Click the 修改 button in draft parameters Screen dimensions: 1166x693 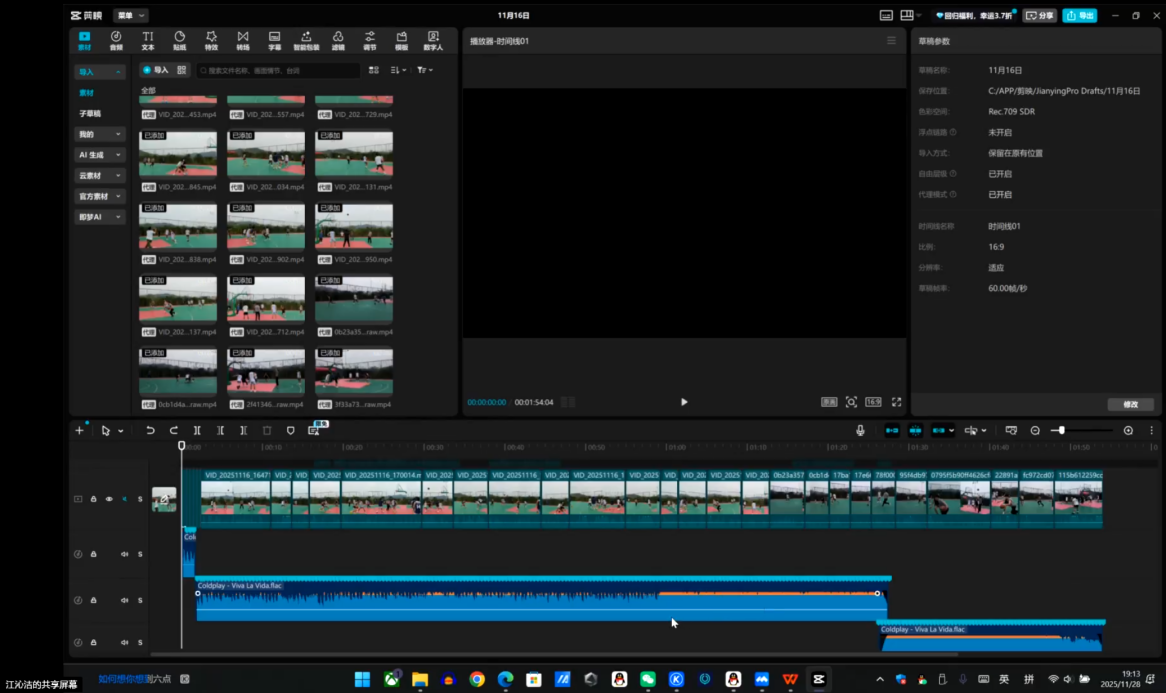coord(1130,404)
